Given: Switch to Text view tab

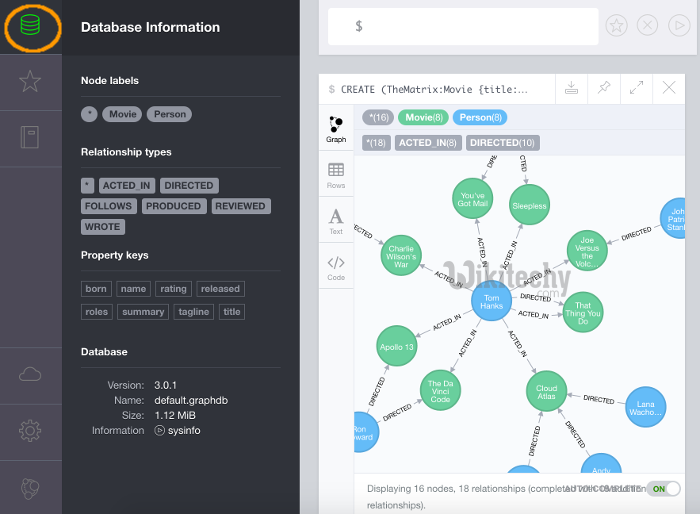Looking at the screenshot, I should pyautogui.click(x=336, y=221).
